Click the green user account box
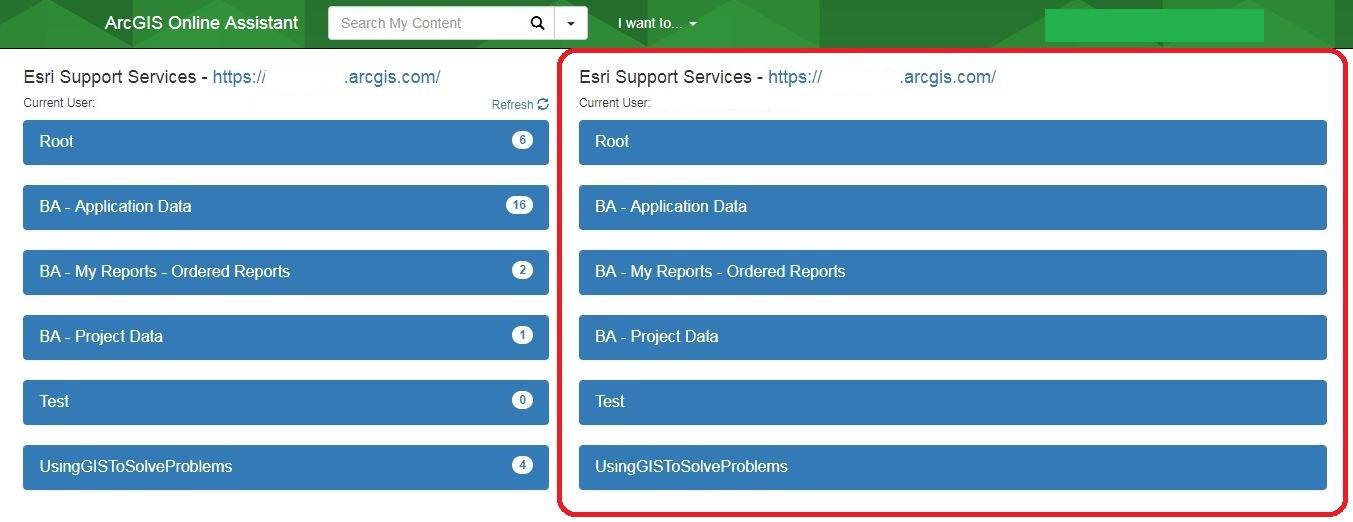 [x=1154, y=25]
